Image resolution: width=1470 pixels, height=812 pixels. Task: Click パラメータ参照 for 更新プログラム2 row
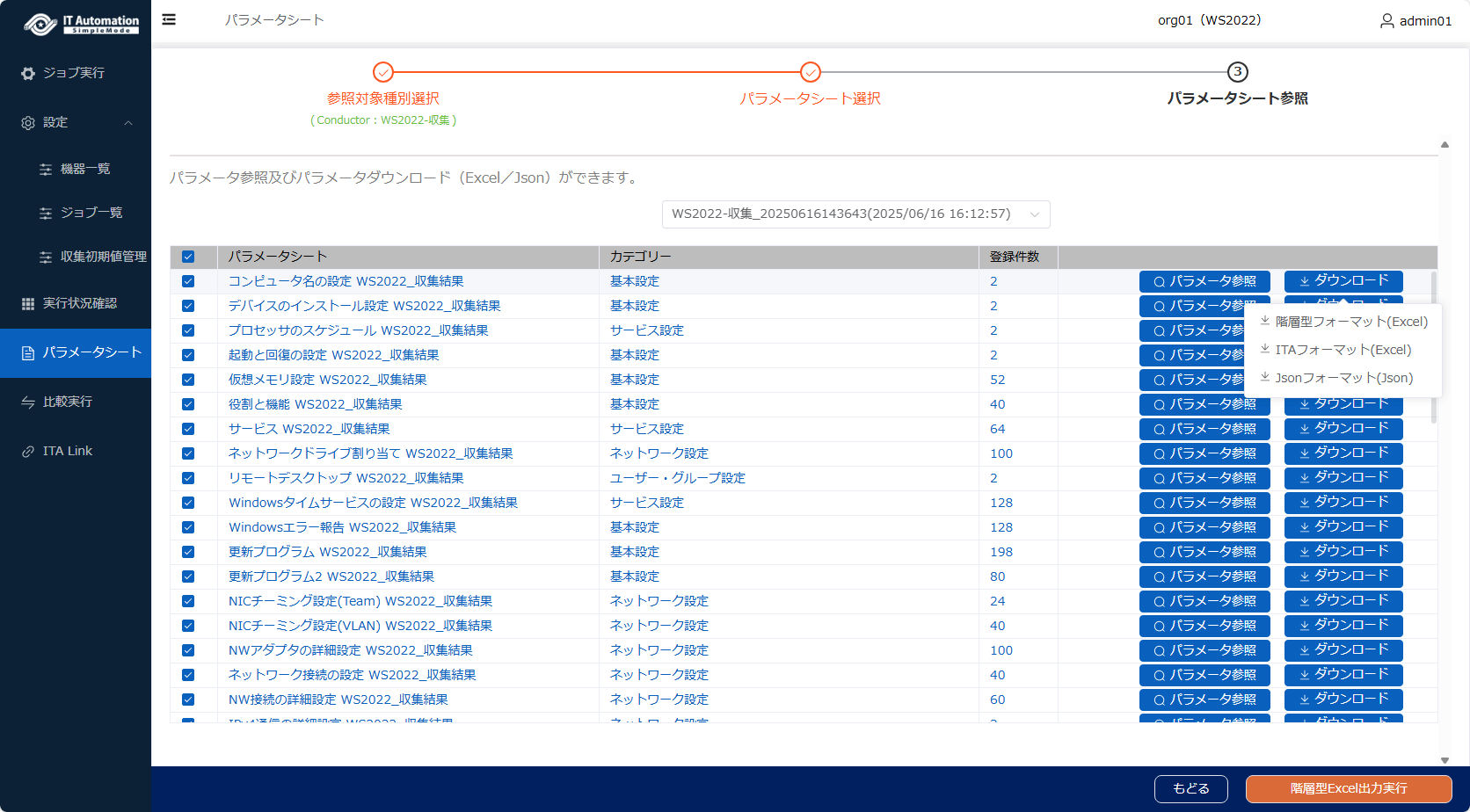point(1204,576)
